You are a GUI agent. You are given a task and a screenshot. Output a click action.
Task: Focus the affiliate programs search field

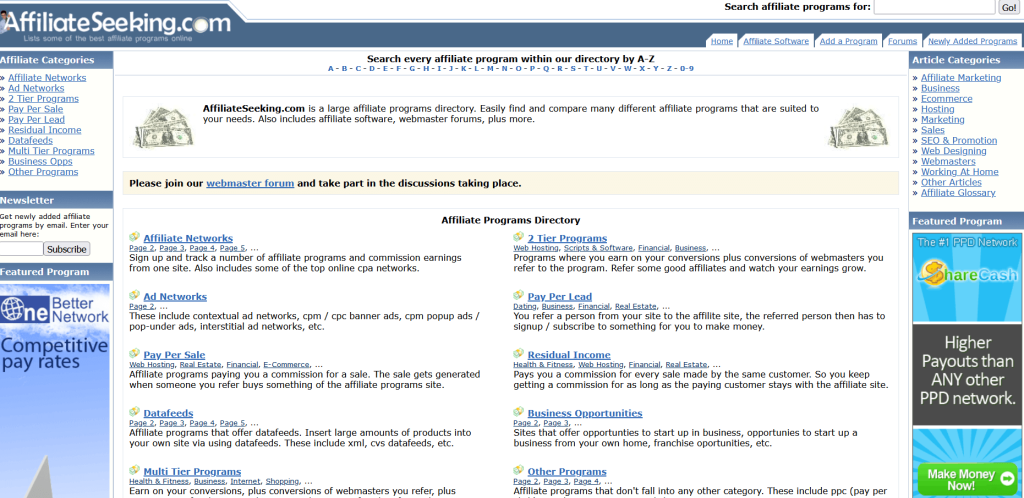tap(934, 7)
